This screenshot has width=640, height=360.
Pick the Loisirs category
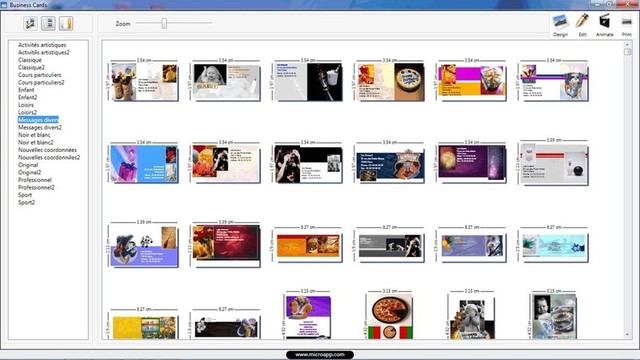[26, 105]
